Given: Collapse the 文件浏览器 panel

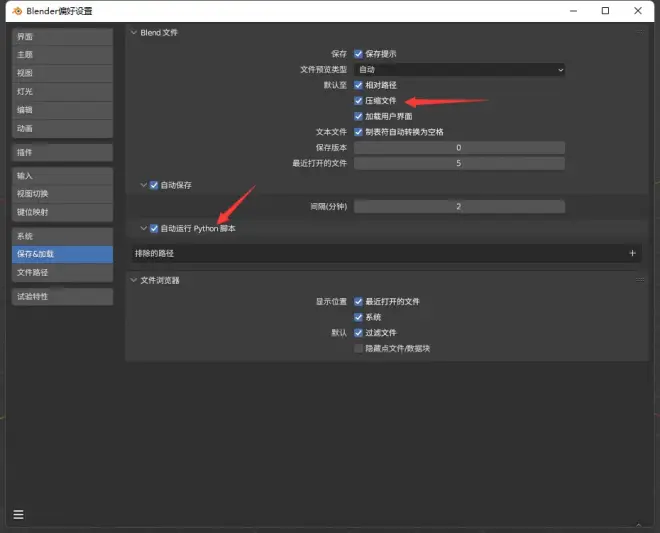Looking at the screenshot, I should click(134, 280).
